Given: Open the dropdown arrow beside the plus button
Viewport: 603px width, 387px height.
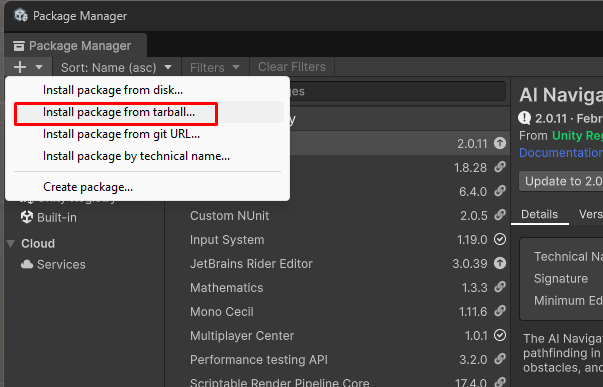Looking at the screenshot, I should point(39,67).
